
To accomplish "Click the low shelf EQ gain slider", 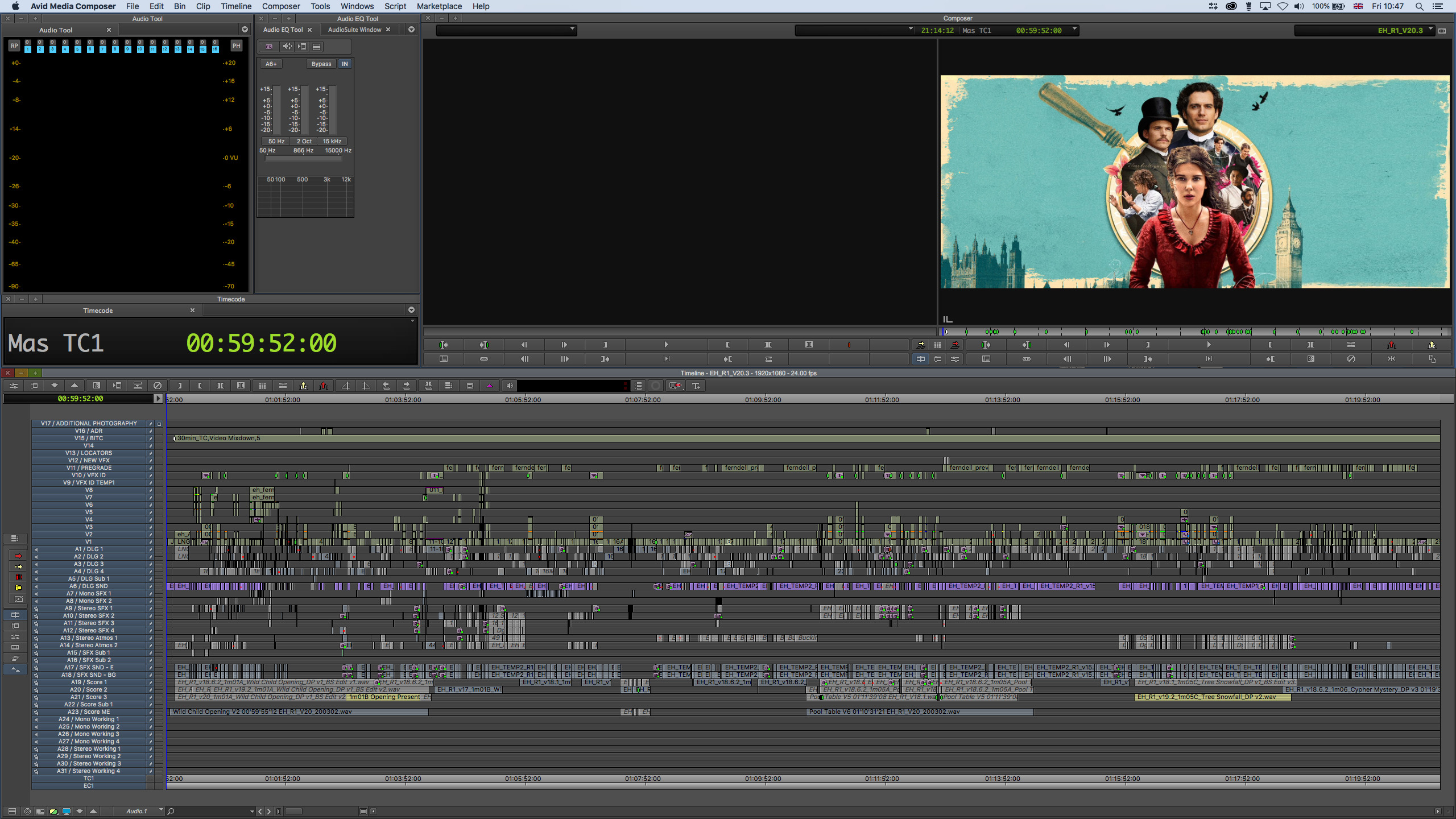I will [x=278, y=109].
